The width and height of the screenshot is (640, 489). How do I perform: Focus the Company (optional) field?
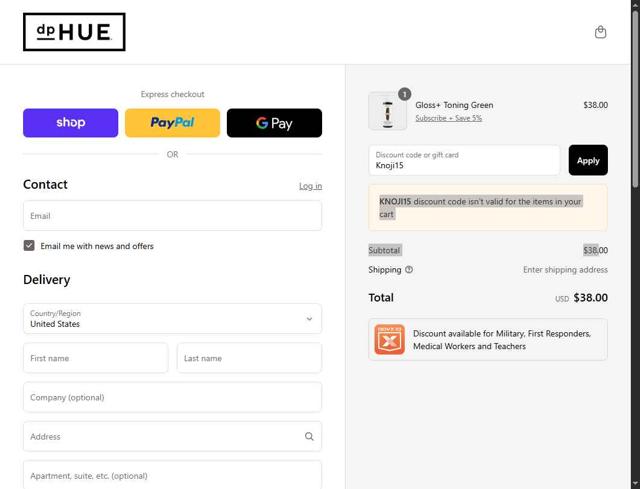pos(172,397)
